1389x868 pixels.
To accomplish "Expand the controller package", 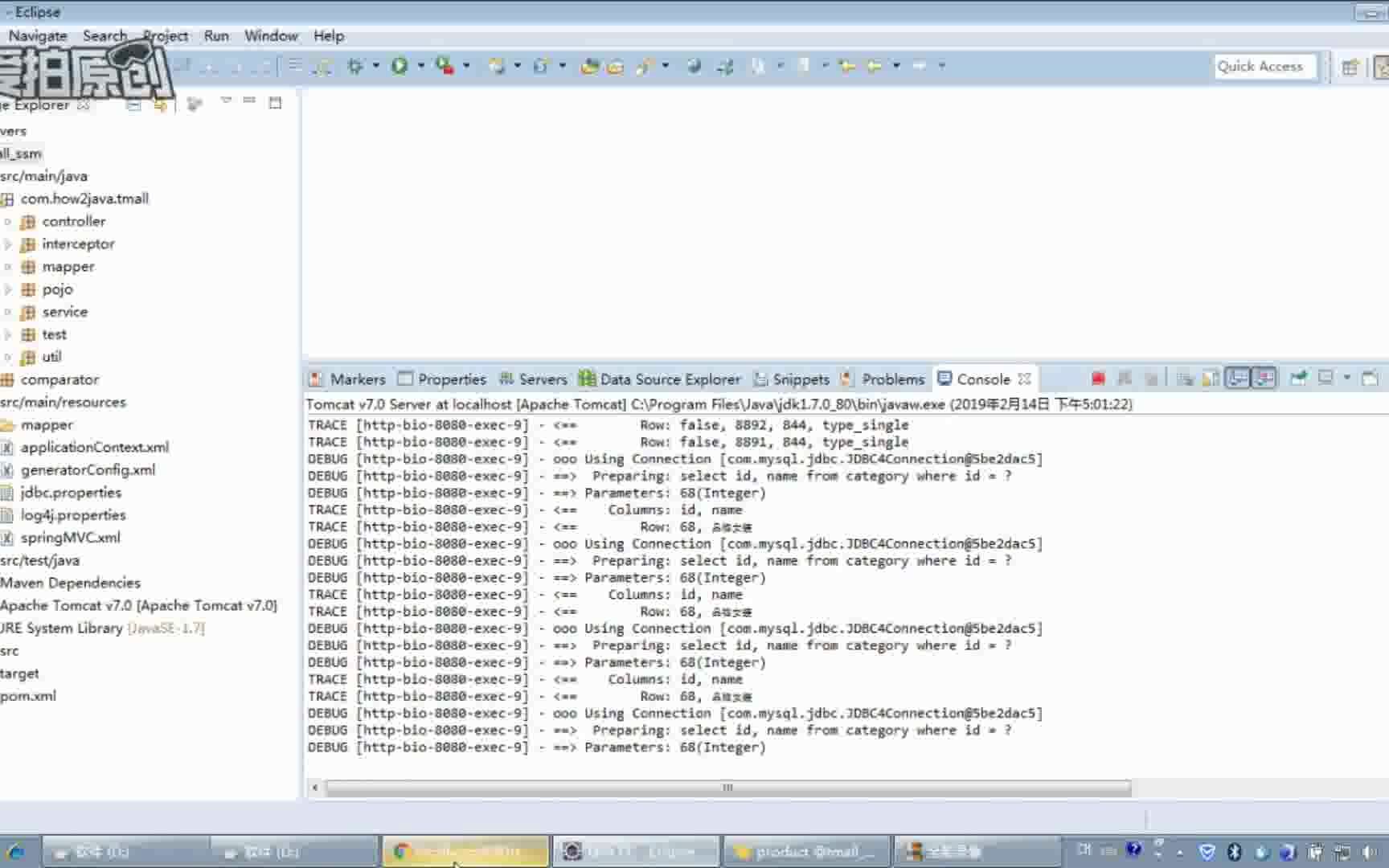I will pos(8,221).
